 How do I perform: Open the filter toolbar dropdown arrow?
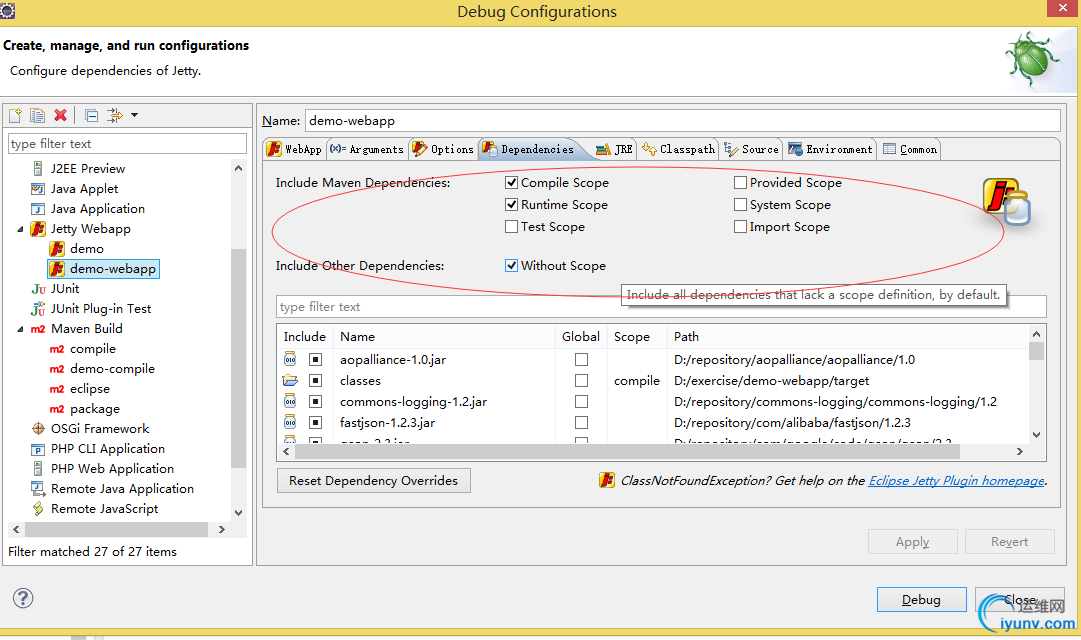135,116
